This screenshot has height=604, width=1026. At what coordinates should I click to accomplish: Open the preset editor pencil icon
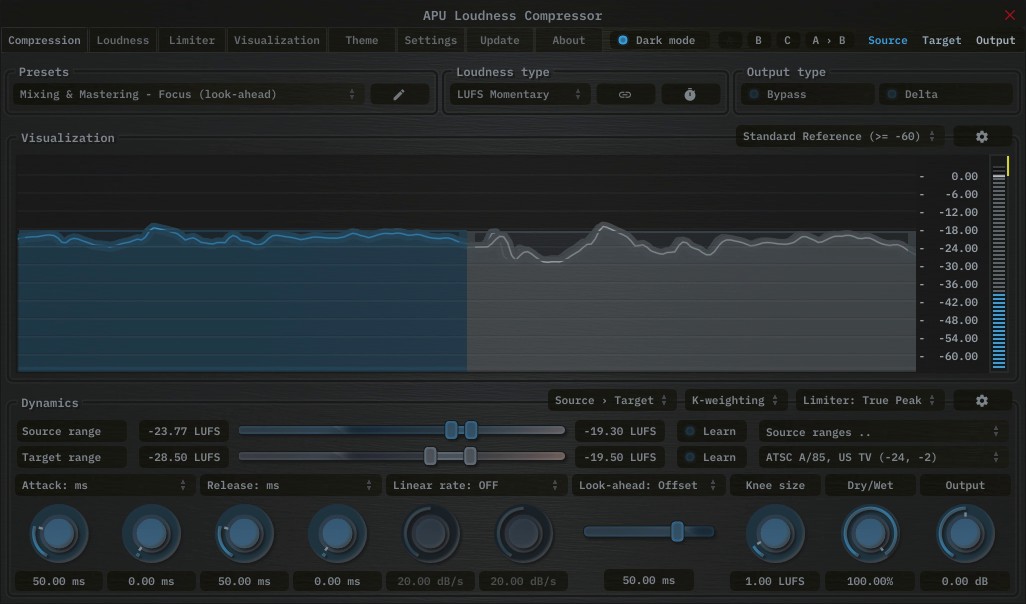[x=399, y=93]
